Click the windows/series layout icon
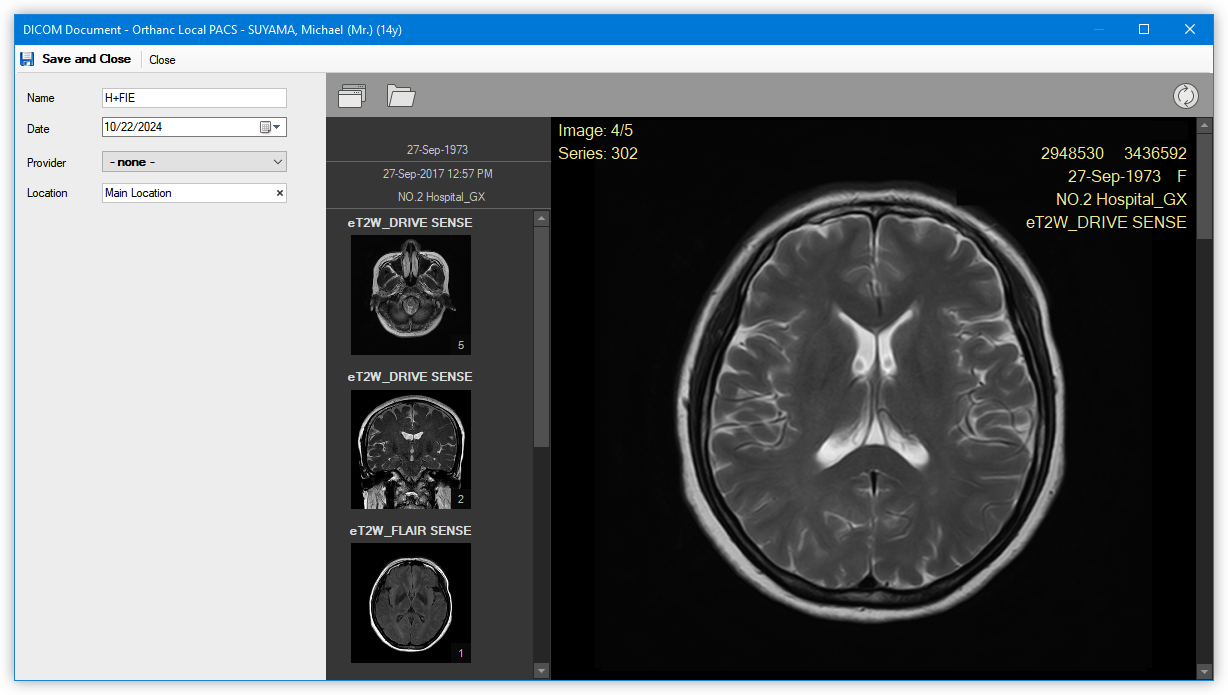The height and width of the screenshot is (695, 1228). 351,95
